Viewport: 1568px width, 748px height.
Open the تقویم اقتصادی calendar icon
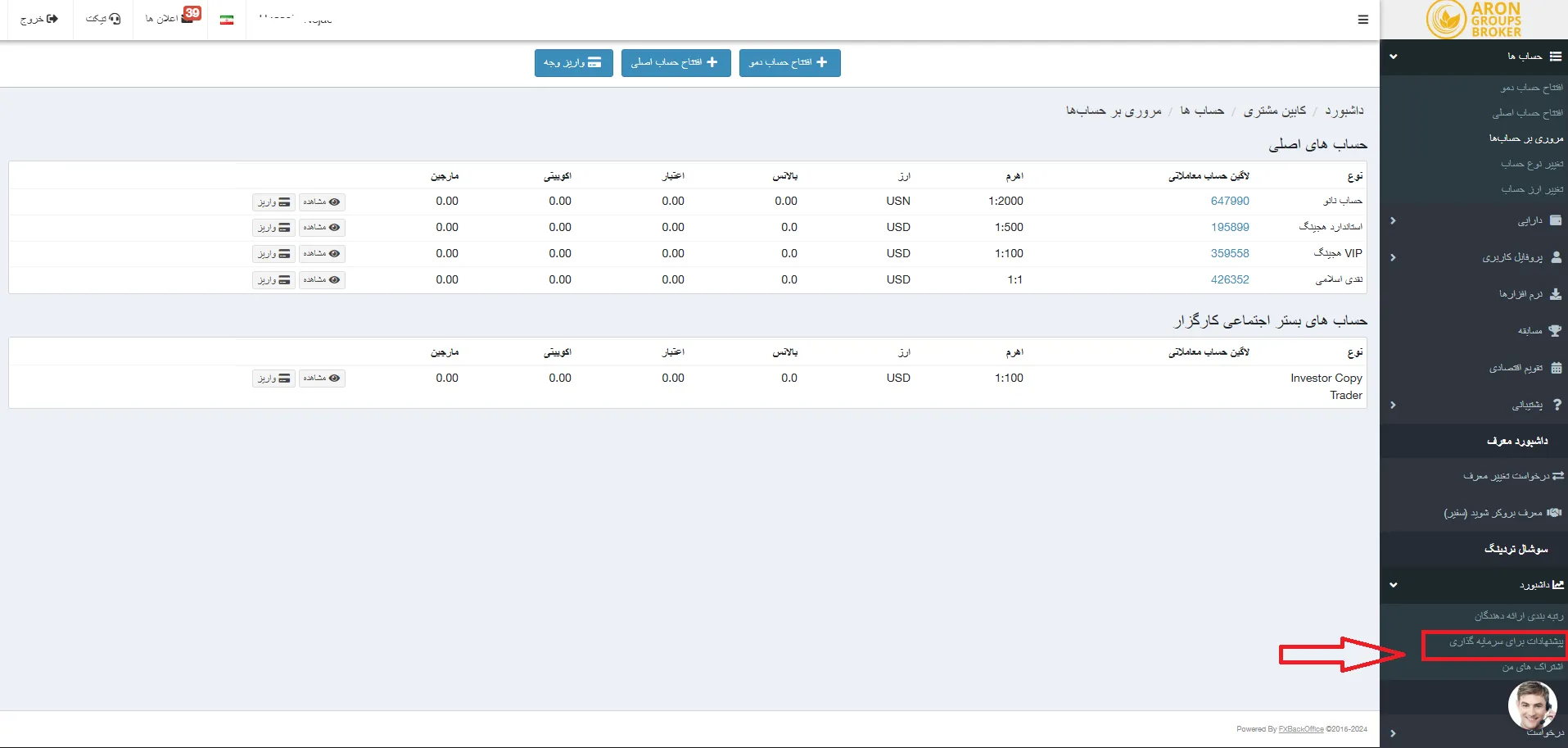pyautogui.click(x=1556, y=368)
